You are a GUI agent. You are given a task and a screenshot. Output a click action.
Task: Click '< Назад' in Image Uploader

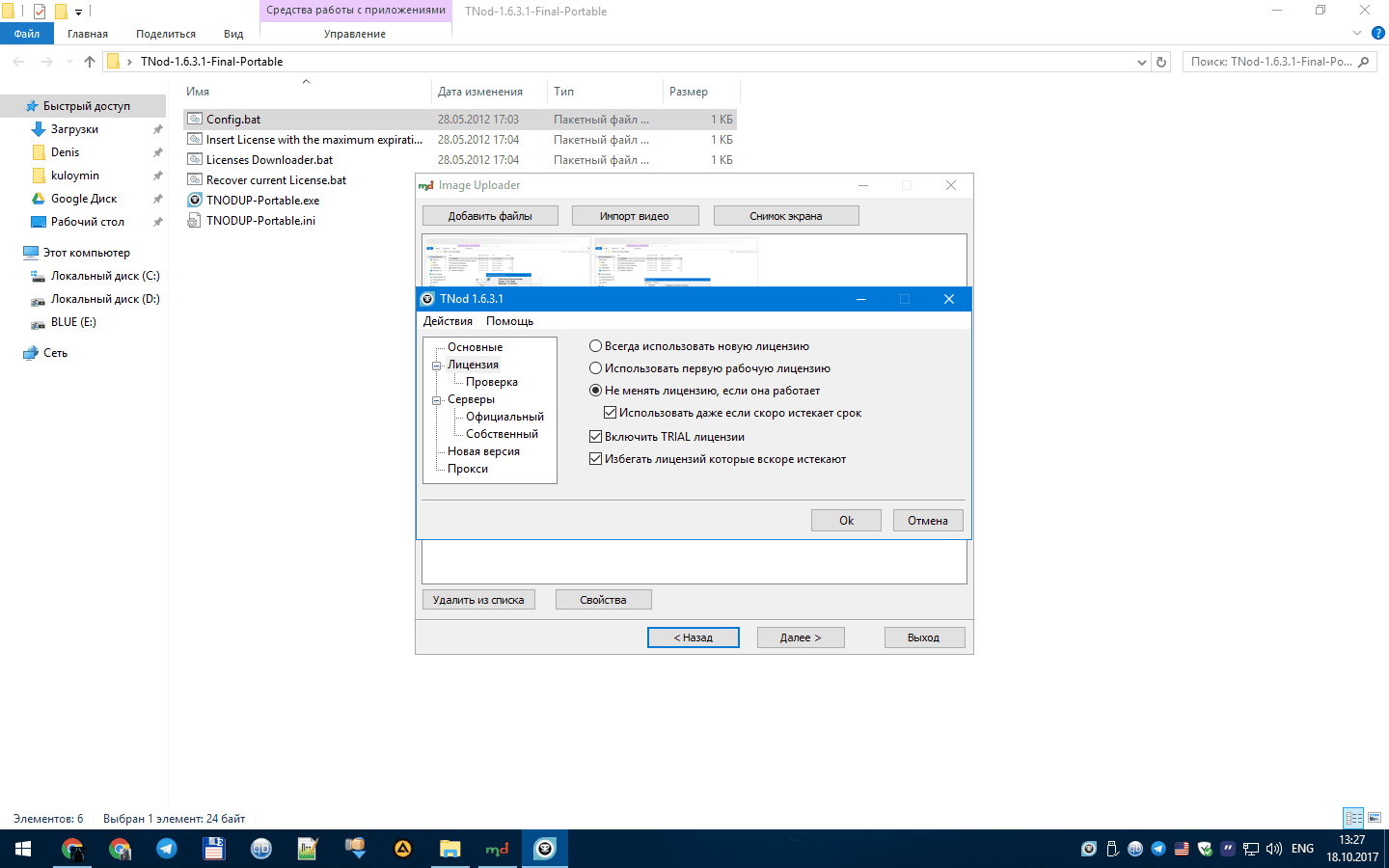click(694, 637)
